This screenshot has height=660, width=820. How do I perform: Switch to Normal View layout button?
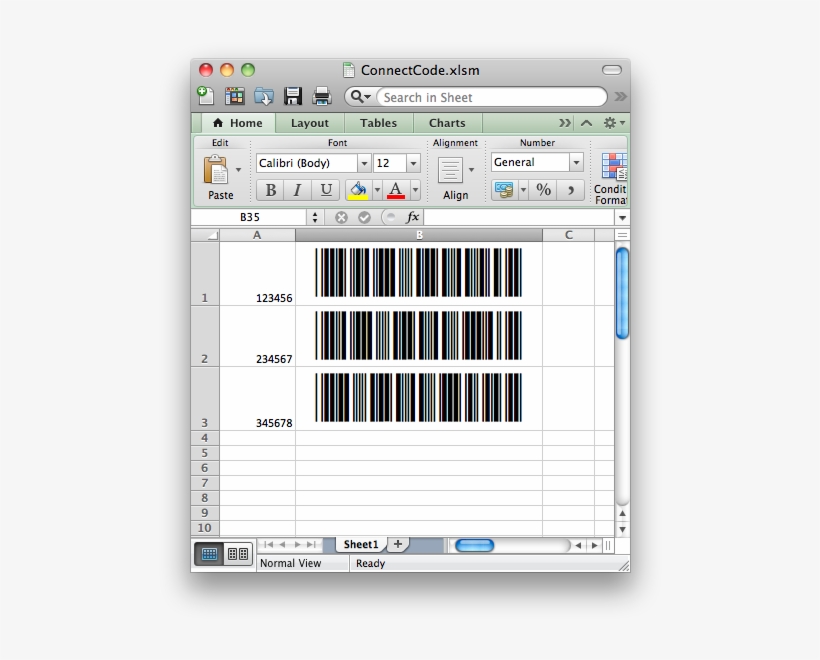point(209,554)
